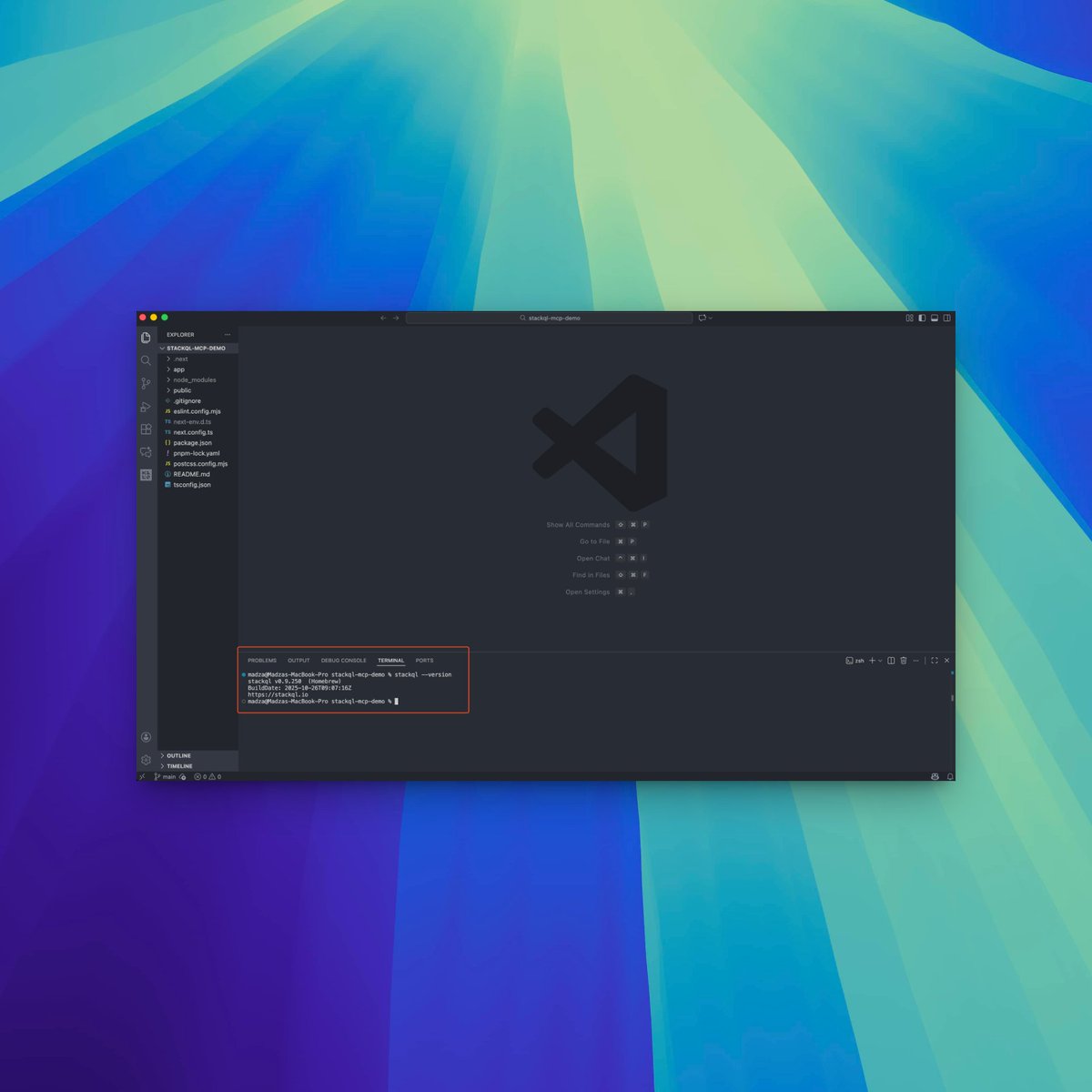Open the Source Control view
The width and height of the screenshot is (1092, 1092).
(x=146, y=383)
